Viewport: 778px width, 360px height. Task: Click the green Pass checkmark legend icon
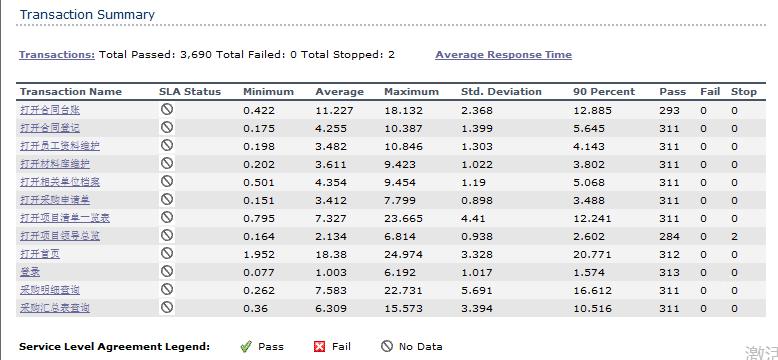(x=246, y=347)
